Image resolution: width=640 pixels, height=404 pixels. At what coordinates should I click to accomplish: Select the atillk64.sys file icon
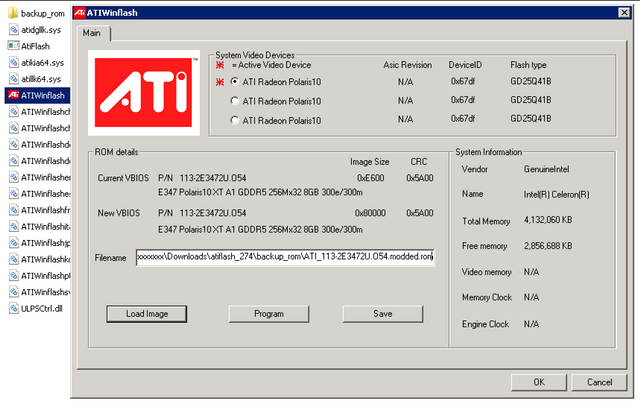(x=14, y=79)
